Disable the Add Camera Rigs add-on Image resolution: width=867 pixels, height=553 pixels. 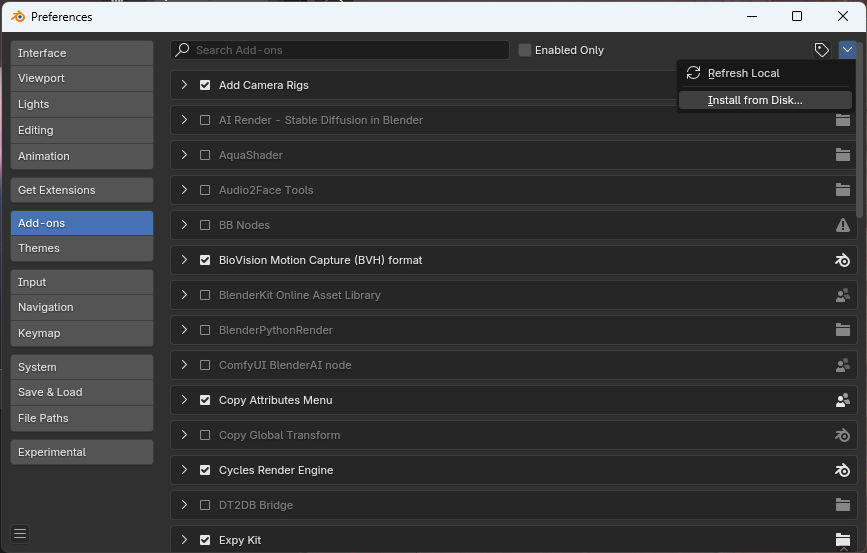(205, 85)
